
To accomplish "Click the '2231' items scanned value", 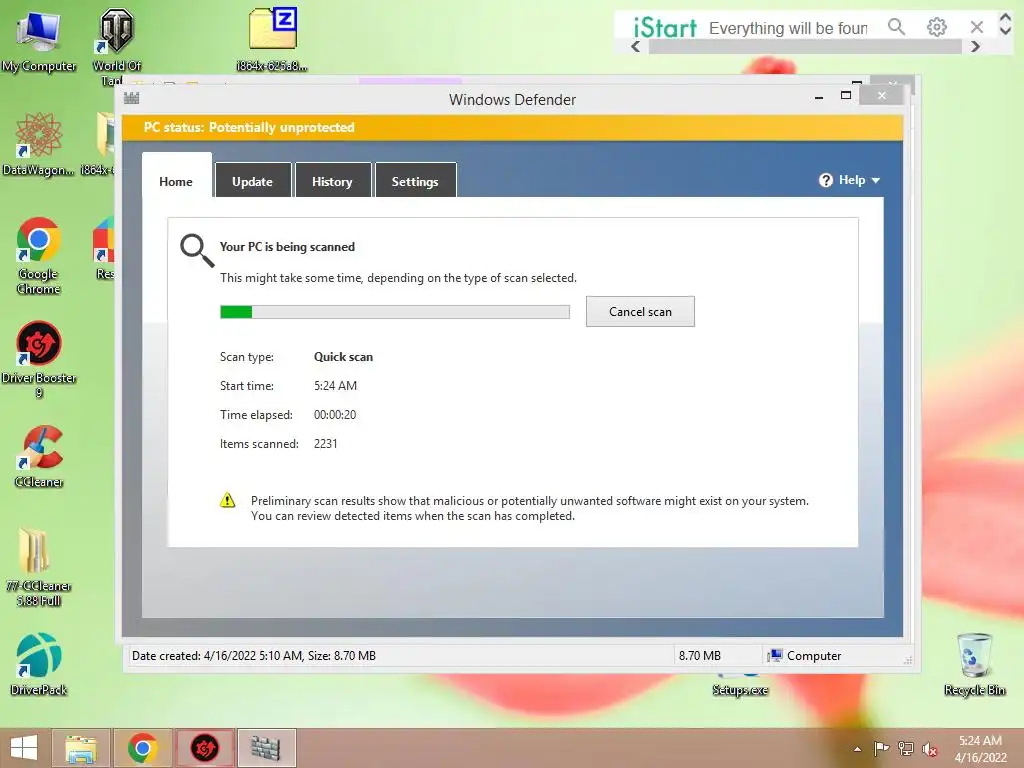I will [x=326, y=443].
